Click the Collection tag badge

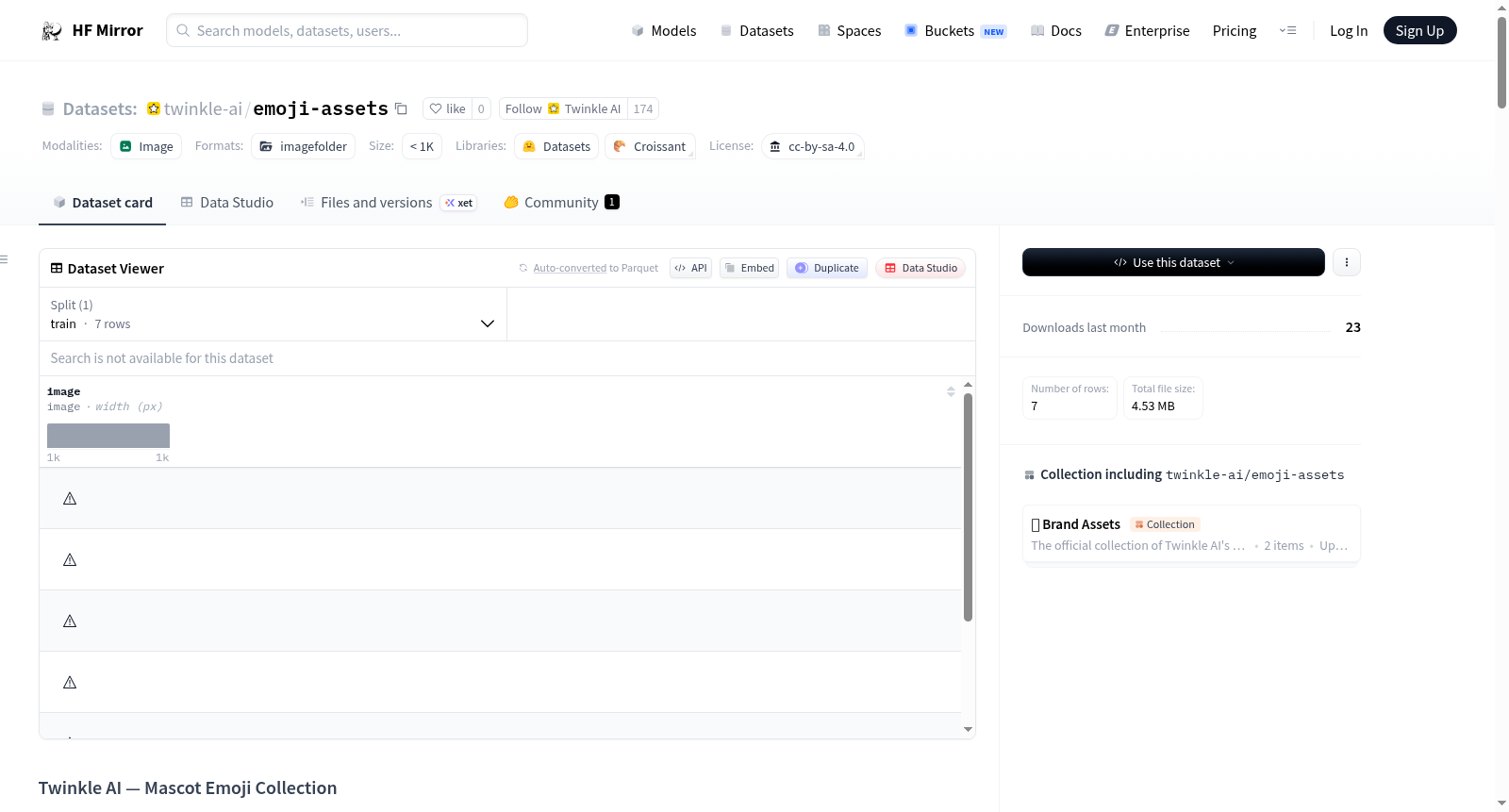(1165, 524)
